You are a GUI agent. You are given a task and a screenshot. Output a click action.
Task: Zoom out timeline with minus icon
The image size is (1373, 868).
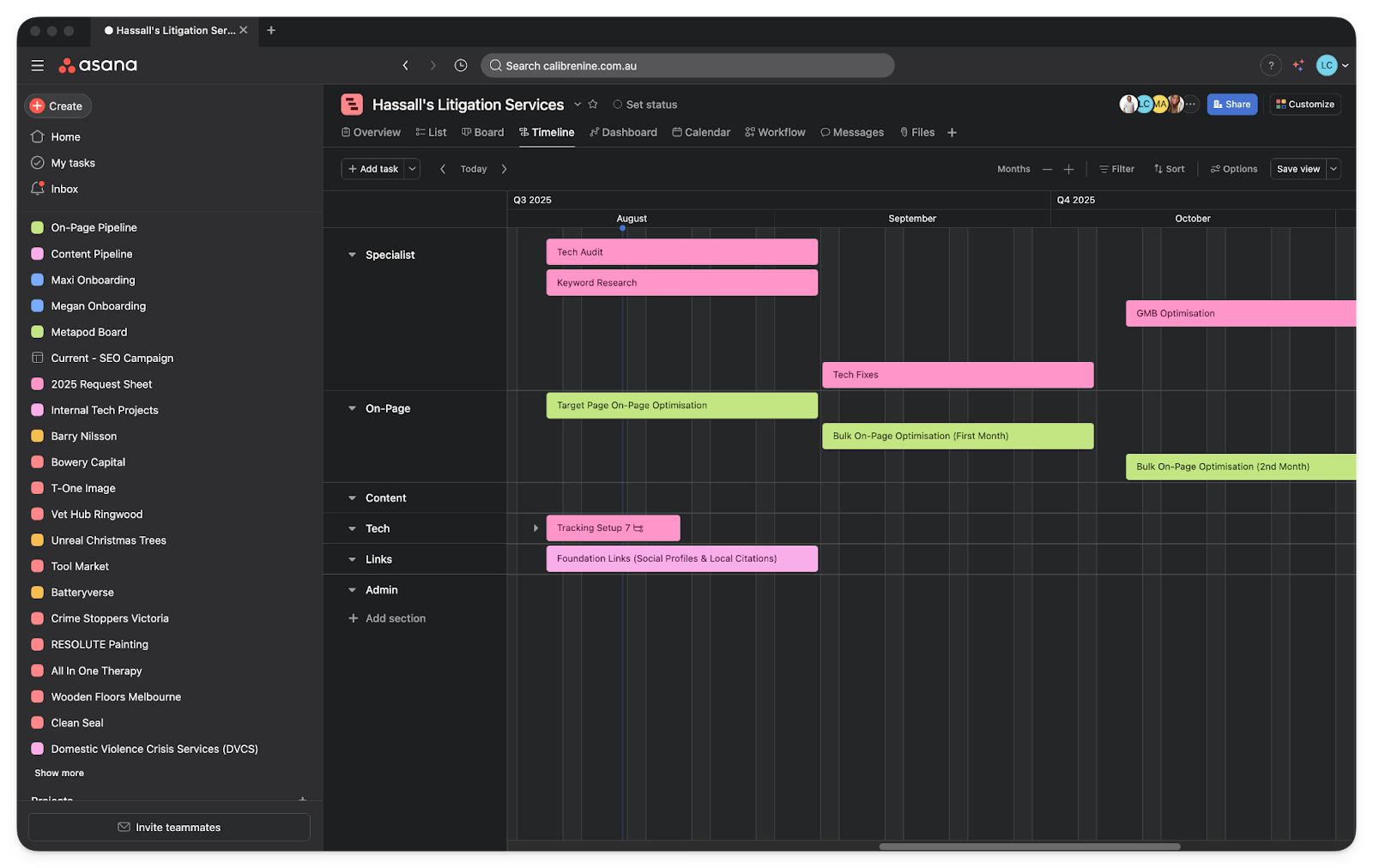[x=1047, y=169]
